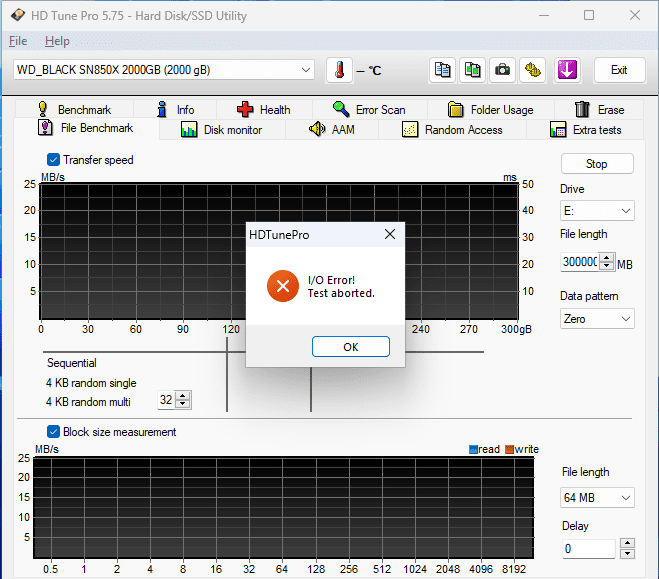659x579 pixels.
Task: Click the thermometer temperature icon
Action: click(339, 70)
